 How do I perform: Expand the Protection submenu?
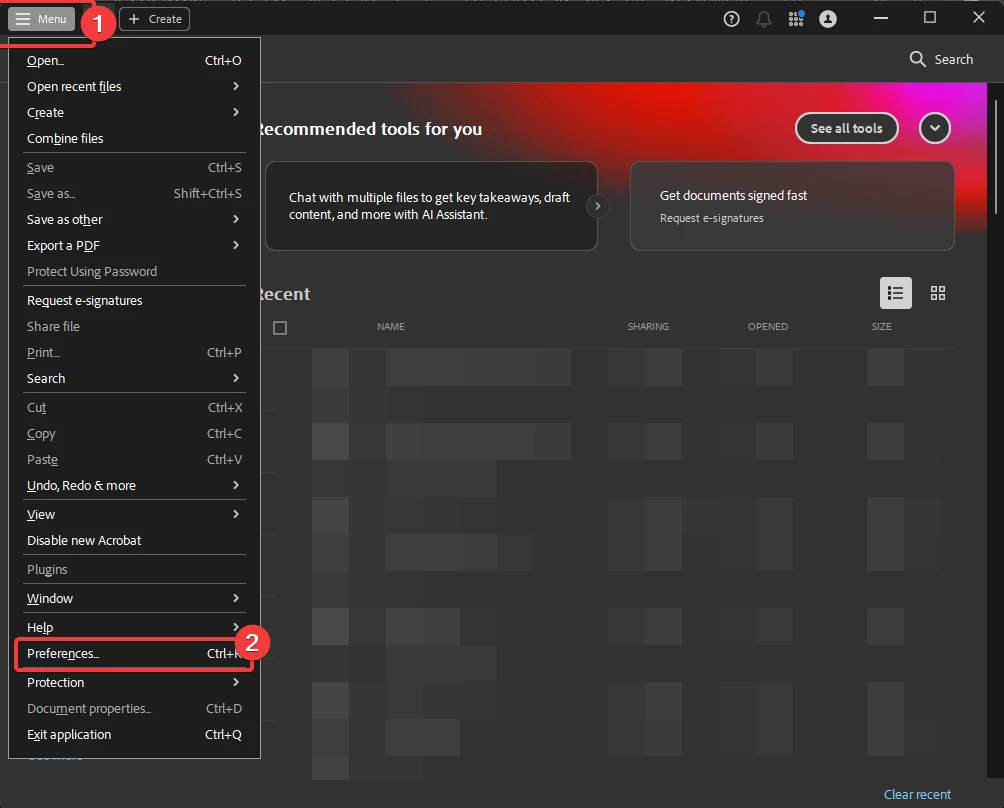coord(134,683)
